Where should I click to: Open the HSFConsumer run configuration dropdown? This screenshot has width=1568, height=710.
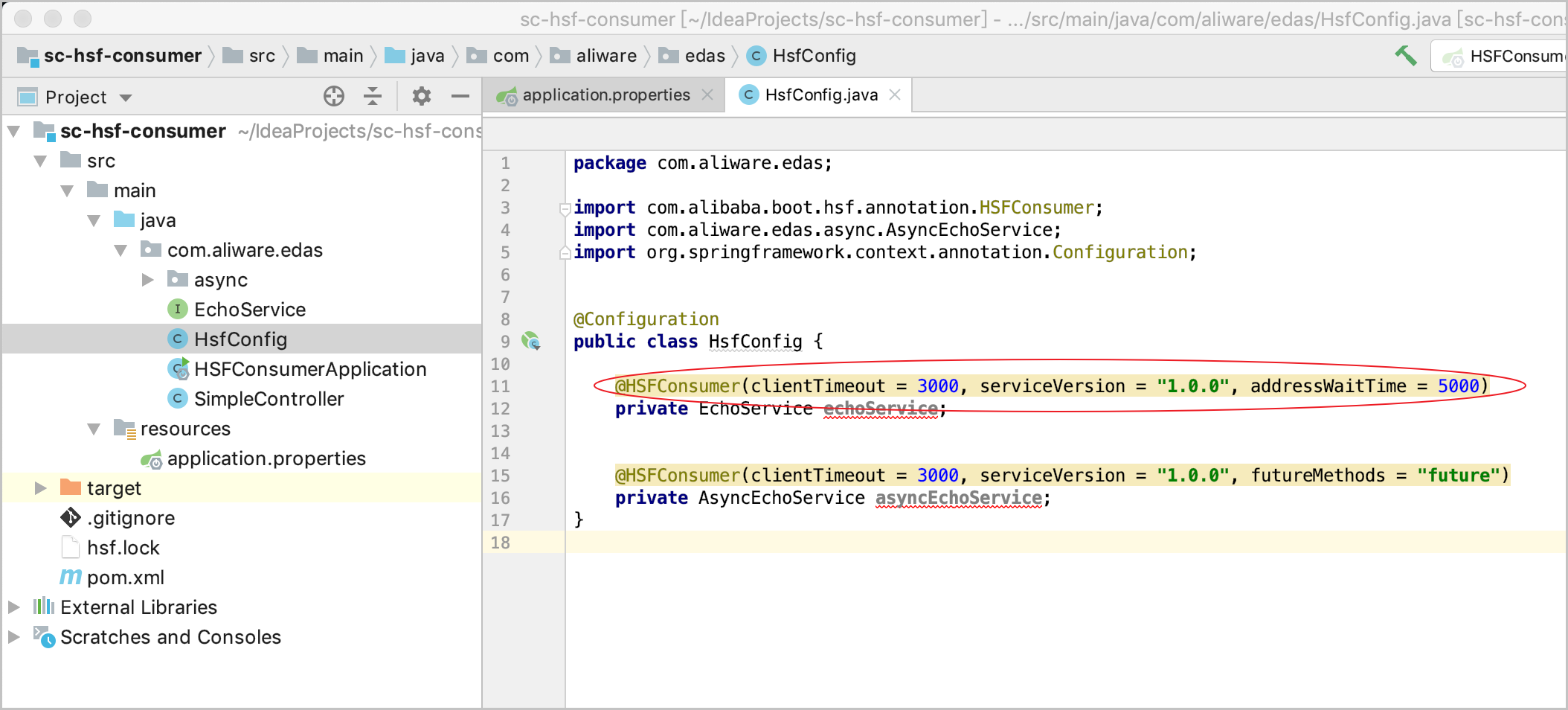pos(1500,56)
